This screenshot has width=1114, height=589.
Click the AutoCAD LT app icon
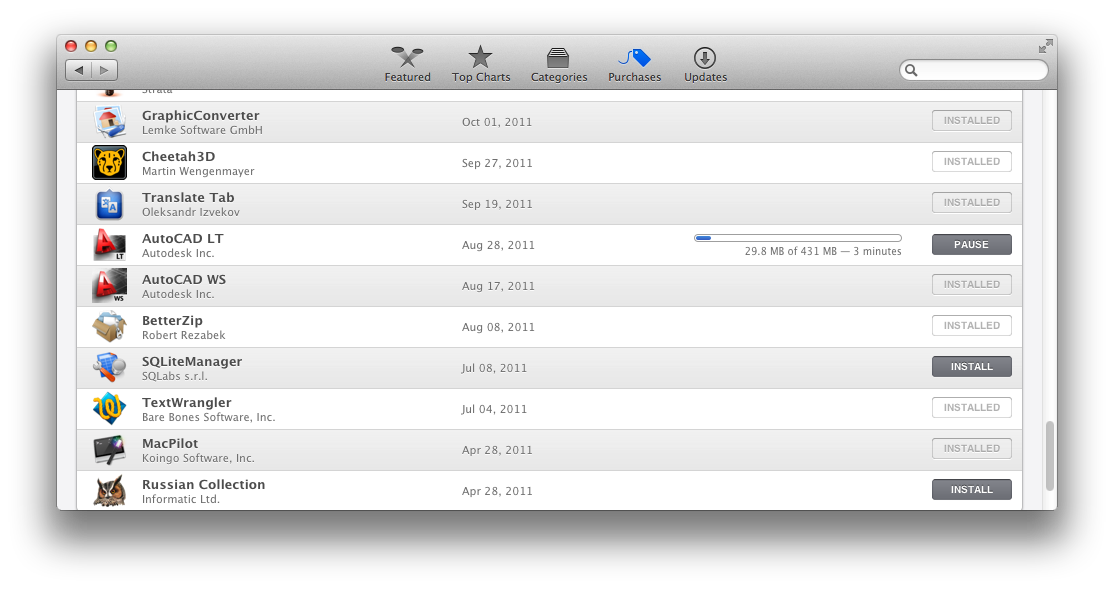click(109, 245)
